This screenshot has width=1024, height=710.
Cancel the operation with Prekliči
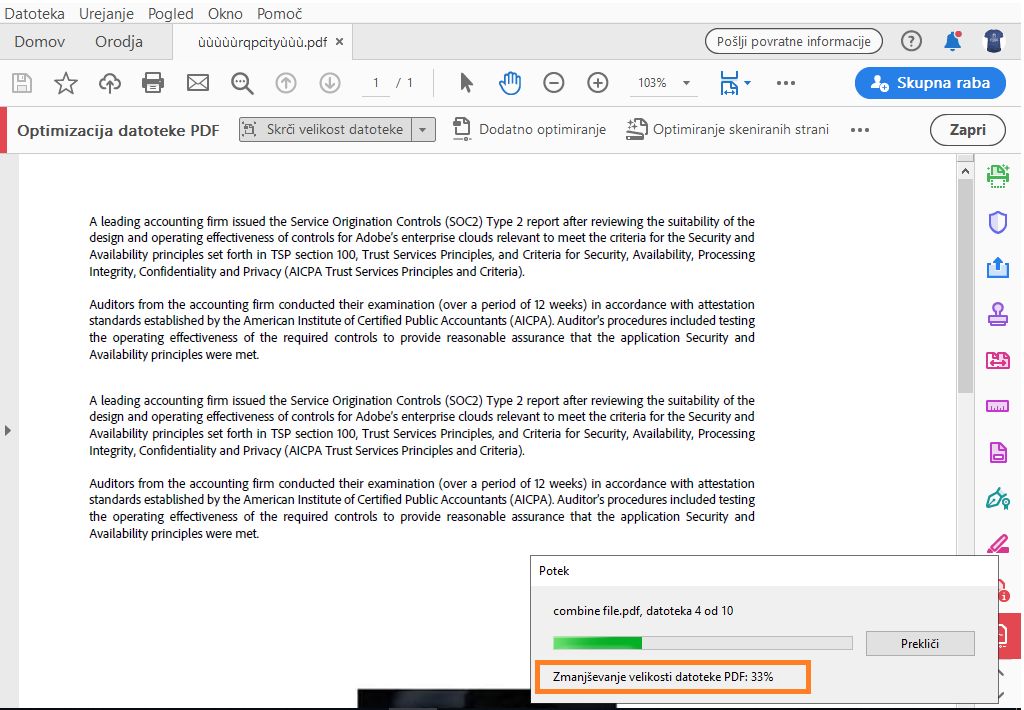(x=919, y=643)
